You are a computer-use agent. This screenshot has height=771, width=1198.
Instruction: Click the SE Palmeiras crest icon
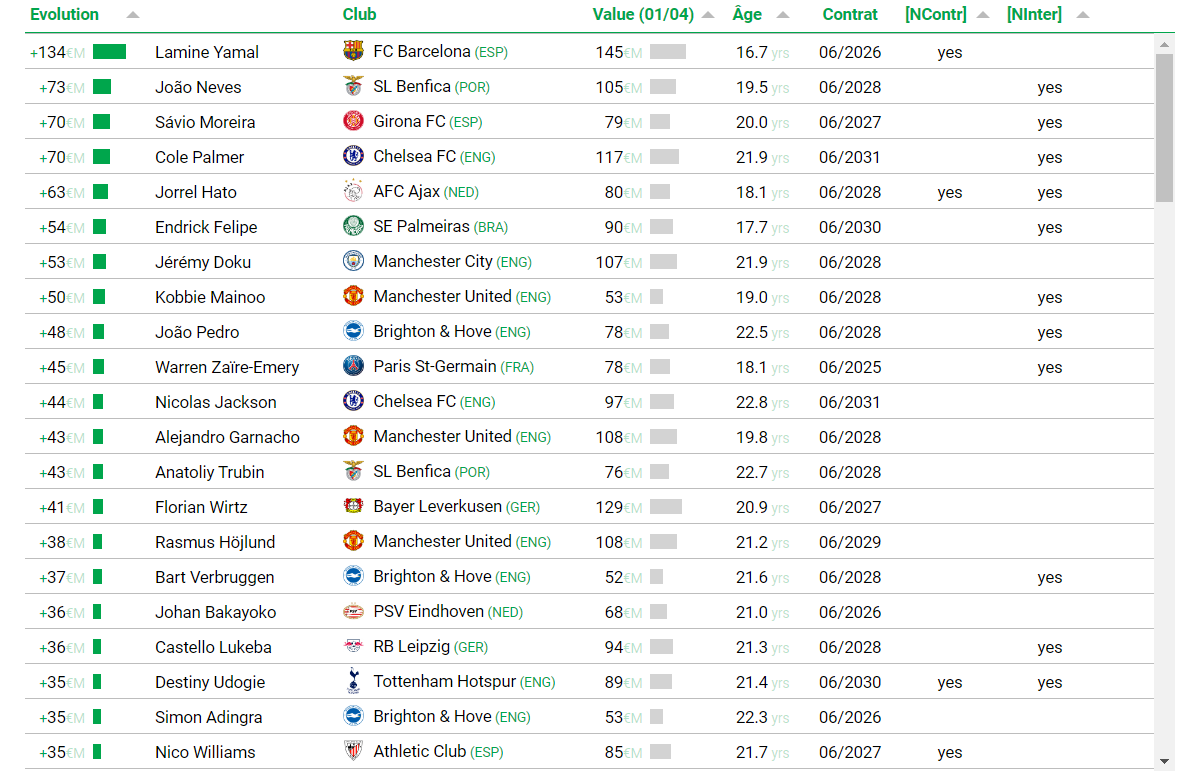tap(353, 226)
